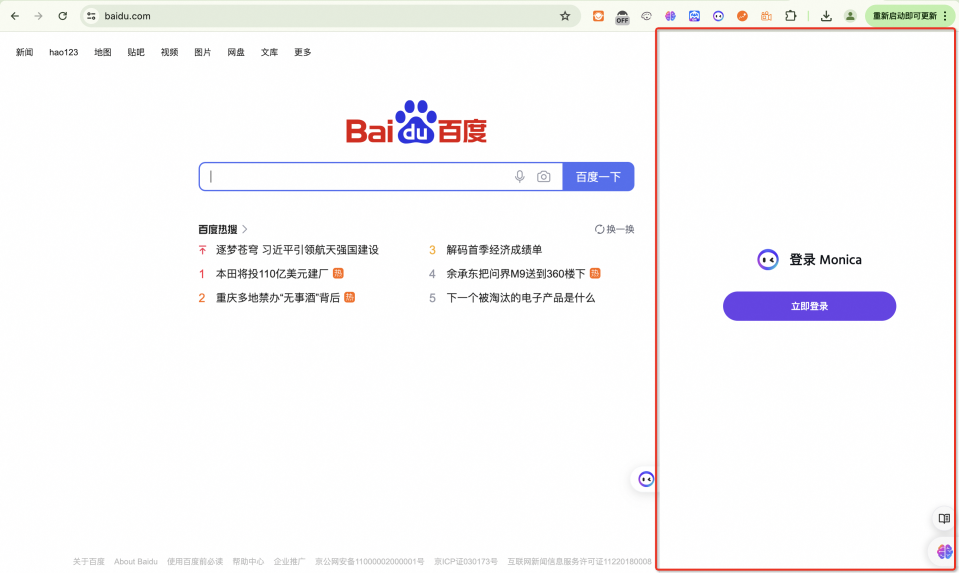
Task: Expand hot search via chevron after 百度热搜
Action: pos(245,229)
